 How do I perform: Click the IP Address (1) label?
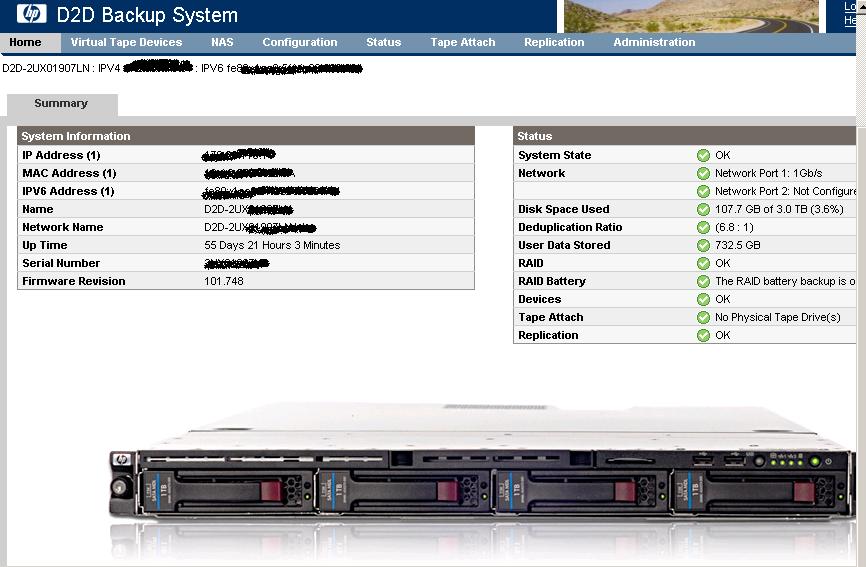(x=61, y=155)
